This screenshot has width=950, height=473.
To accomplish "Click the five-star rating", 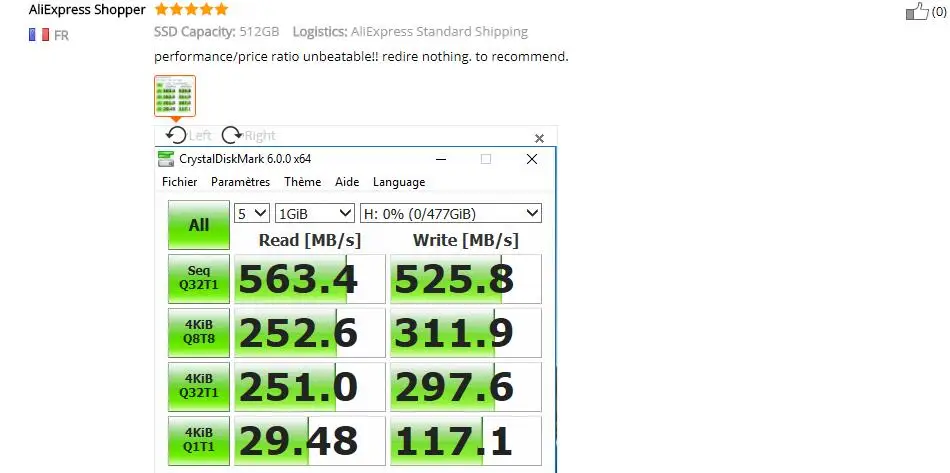I will 191,9.
